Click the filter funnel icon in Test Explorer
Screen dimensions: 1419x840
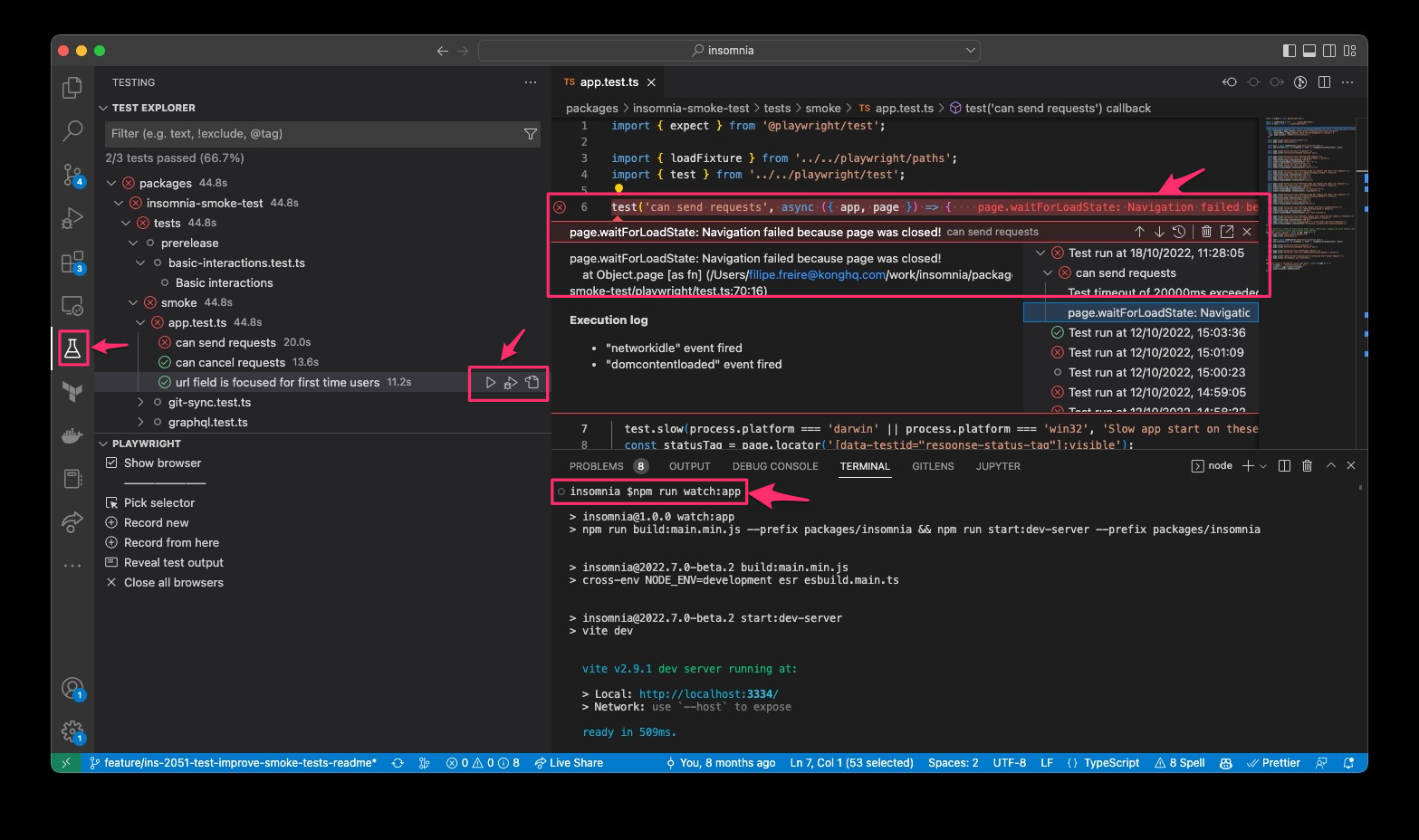pos(531,134)
